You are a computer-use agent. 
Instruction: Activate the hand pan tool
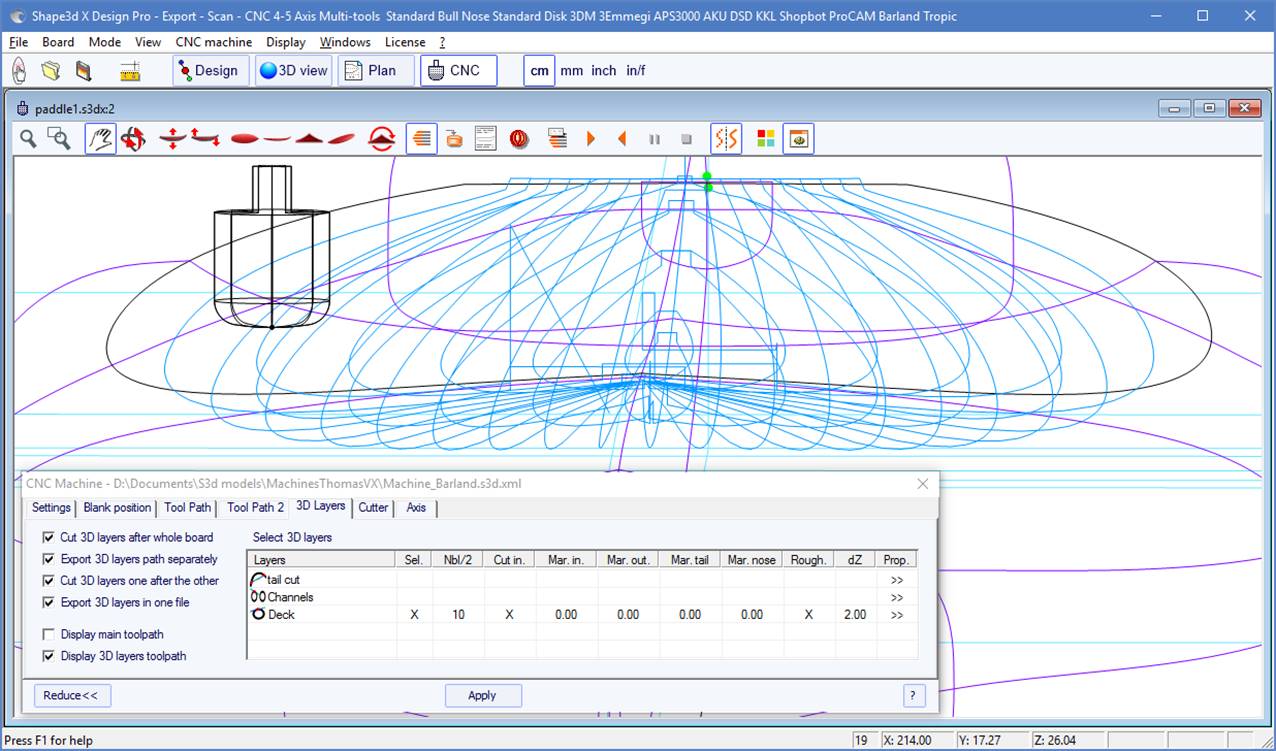(100, 139)
